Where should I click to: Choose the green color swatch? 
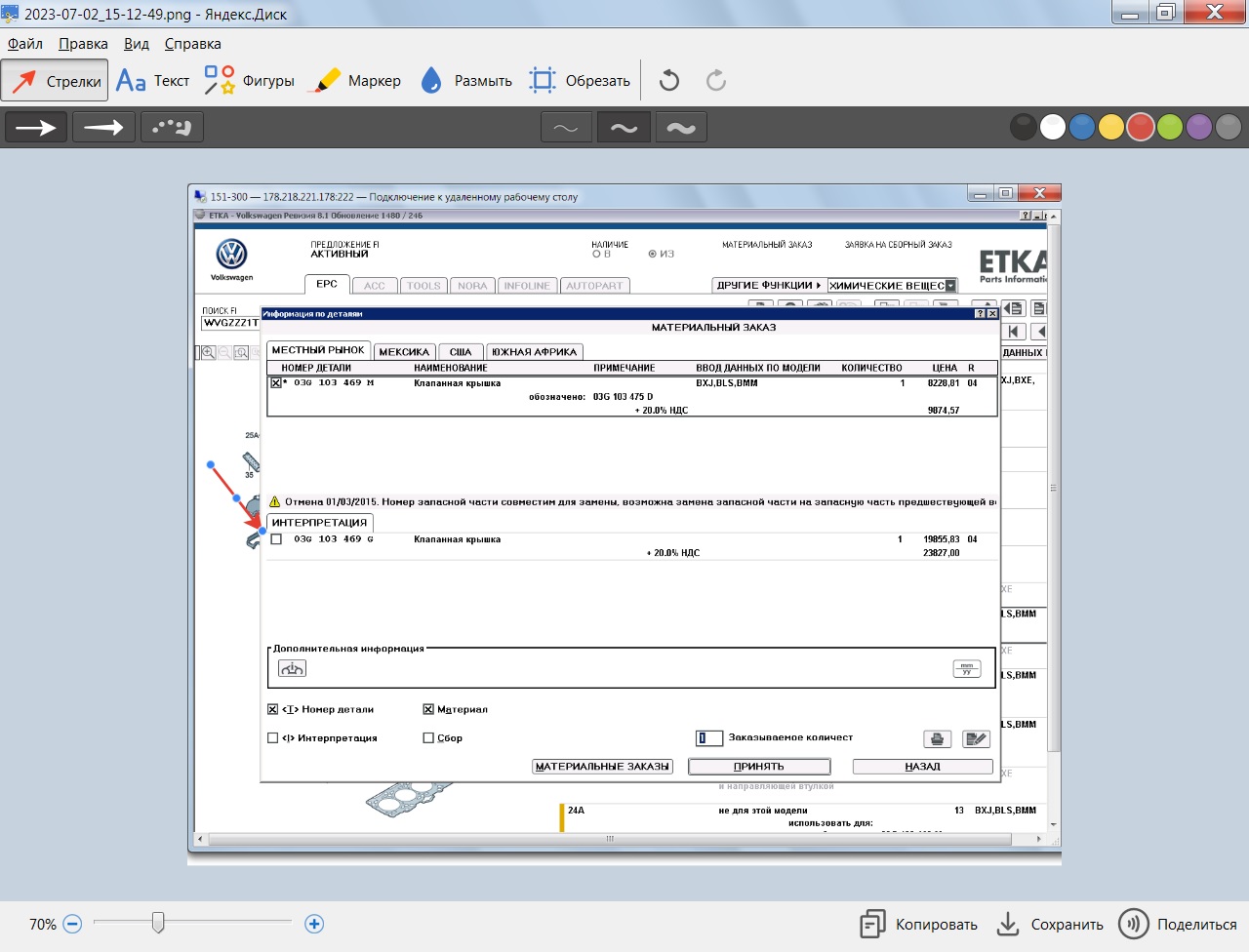pos(1170,127)
